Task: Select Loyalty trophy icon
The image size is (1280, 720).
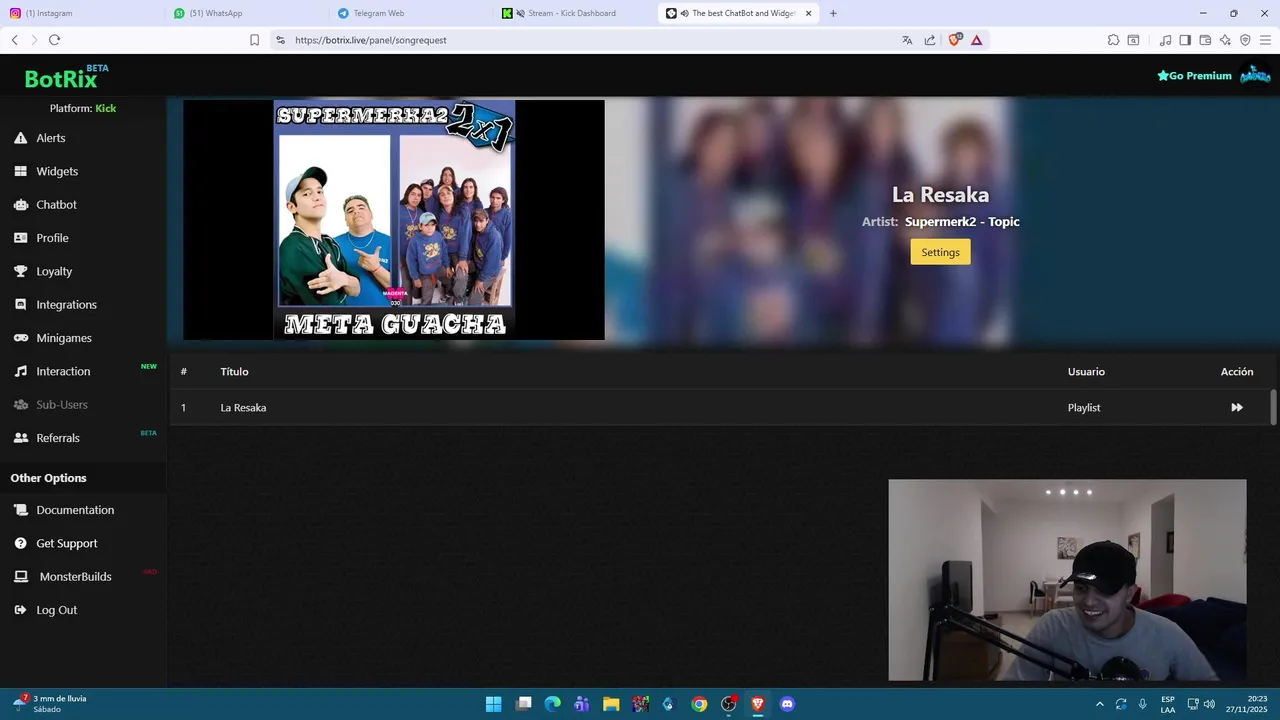Action: pyautogui.click(x=20, y=271)
